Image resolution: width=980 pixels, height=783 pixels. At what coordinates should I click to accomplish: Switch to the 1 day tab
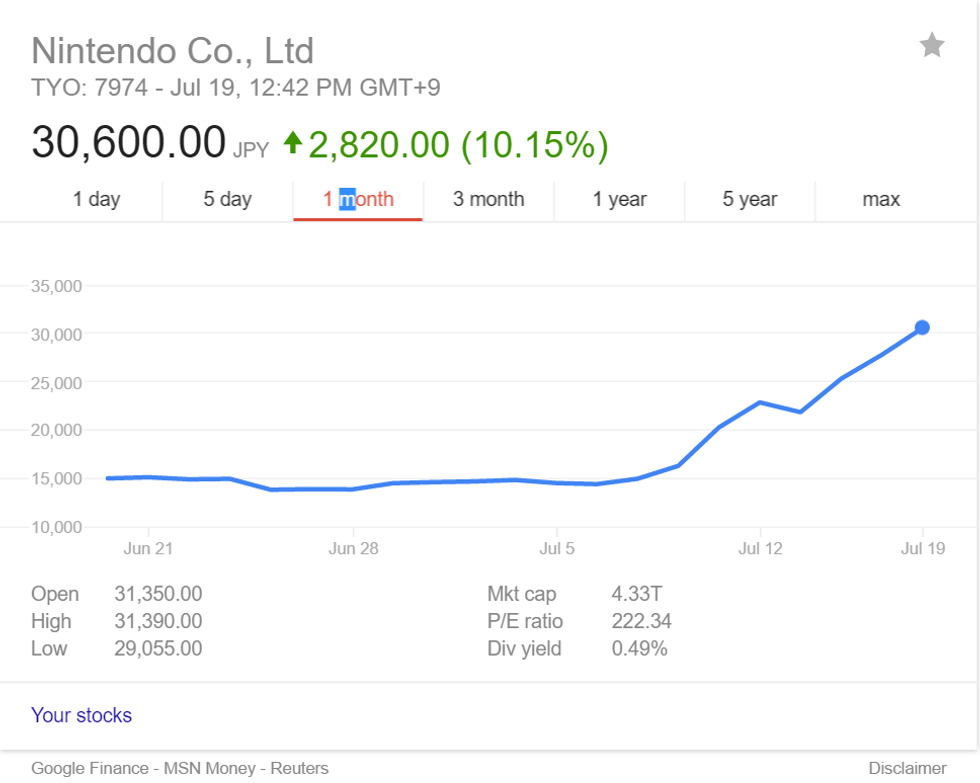96,199
